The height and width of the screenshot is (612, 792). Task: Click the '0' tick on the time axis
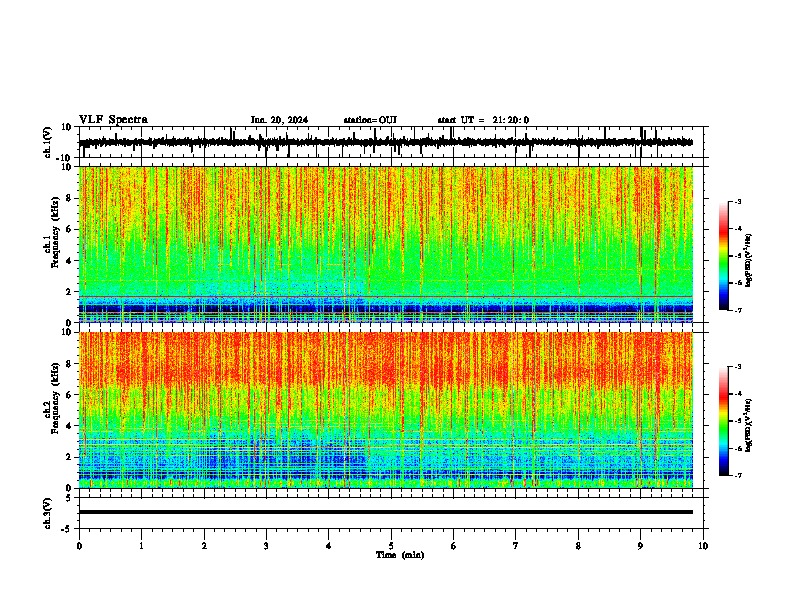[79, 546]
